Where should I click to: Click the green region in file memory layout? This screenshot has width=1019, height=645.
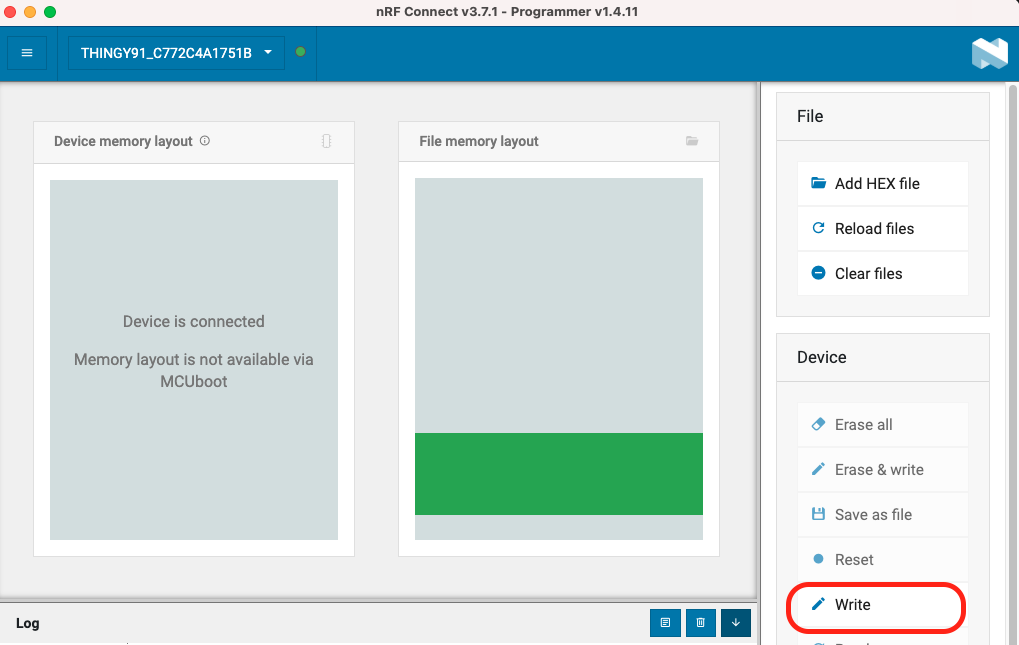click(559, 474)
